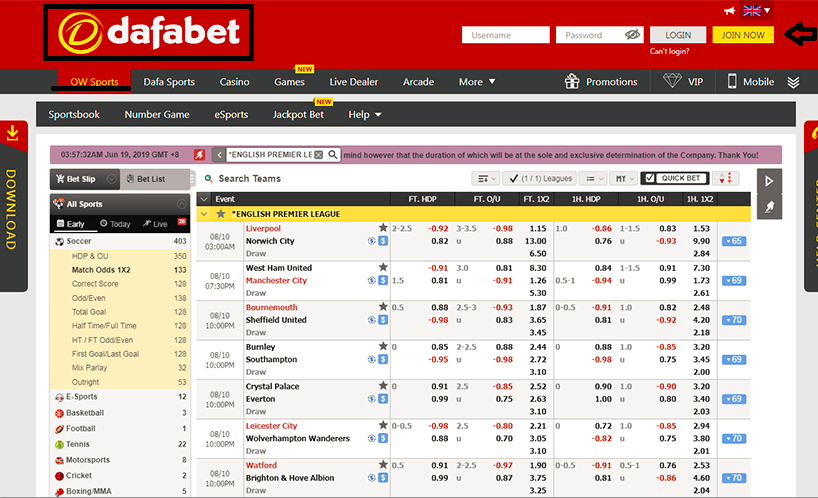
Task: Open the More menu dropdown
Action: click(477, 81)
